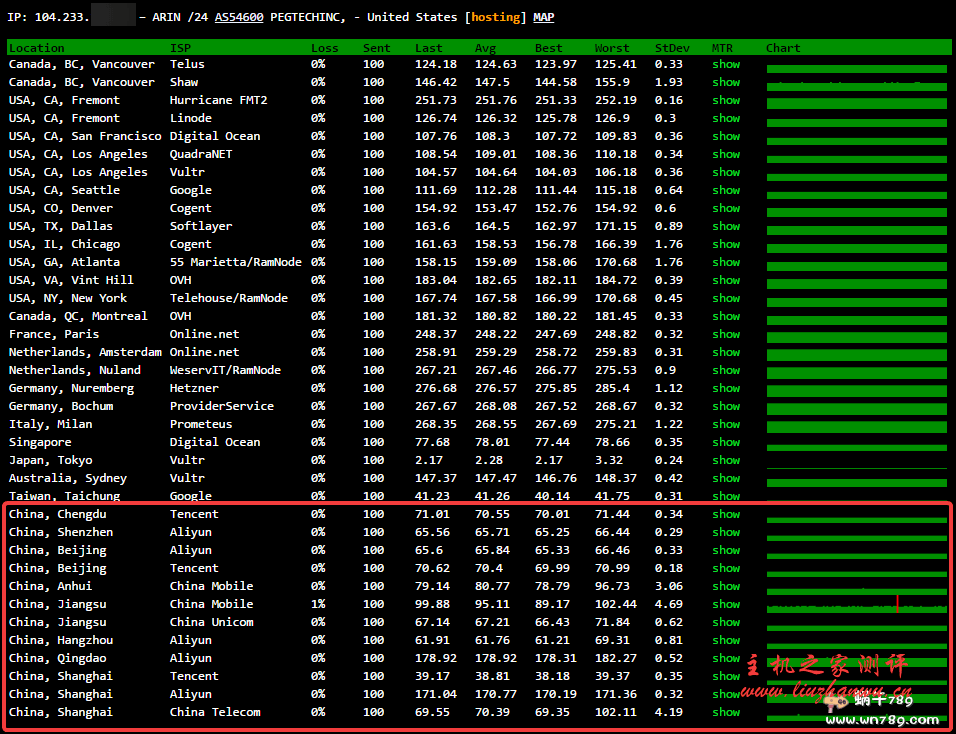Click the Location column header
The image size is (956, 734).
tap(36, 48)
